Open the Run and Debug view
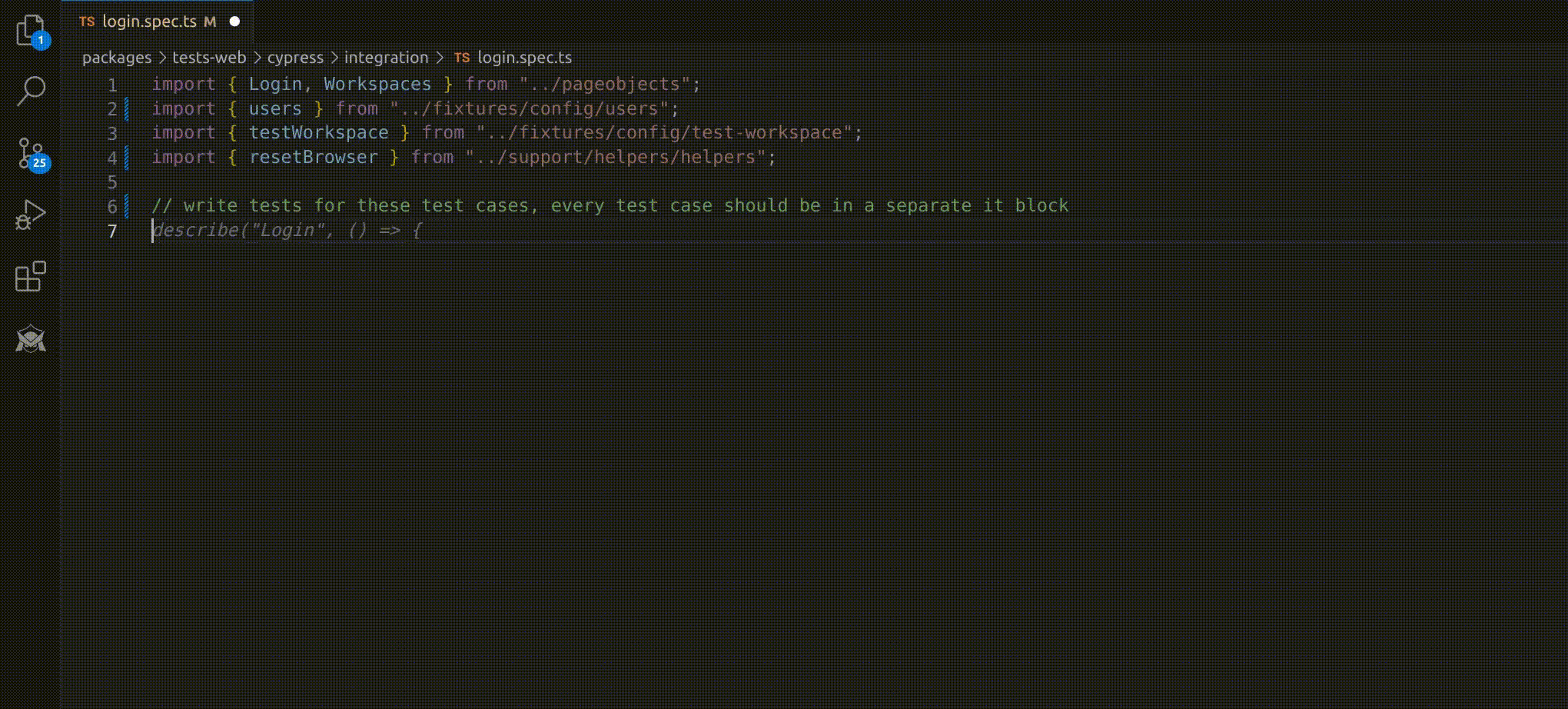1568x709 pixels. pyautogui.click(x=31, y=215)
